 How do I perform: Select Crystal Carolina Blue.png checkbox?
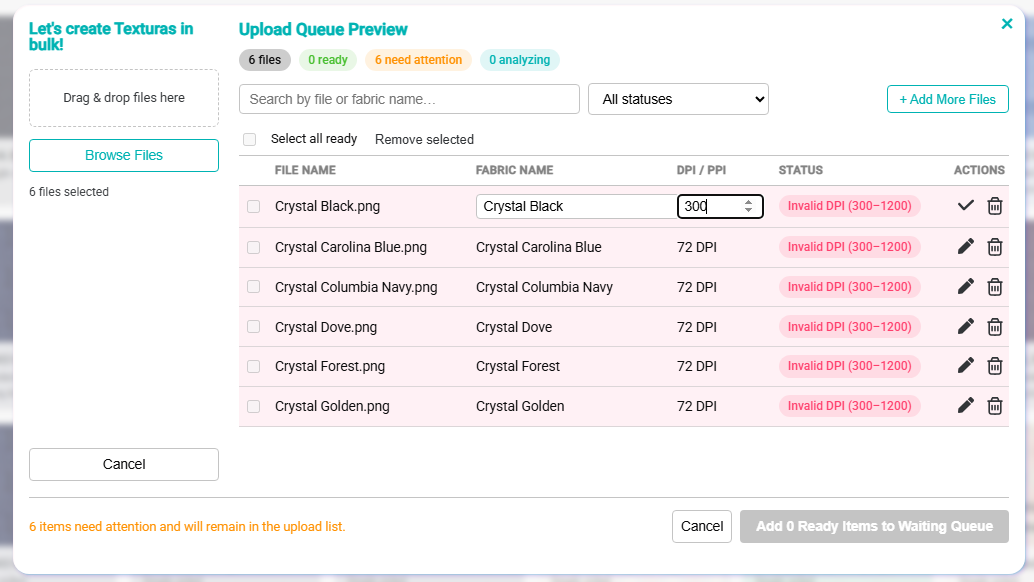point(253,247)
